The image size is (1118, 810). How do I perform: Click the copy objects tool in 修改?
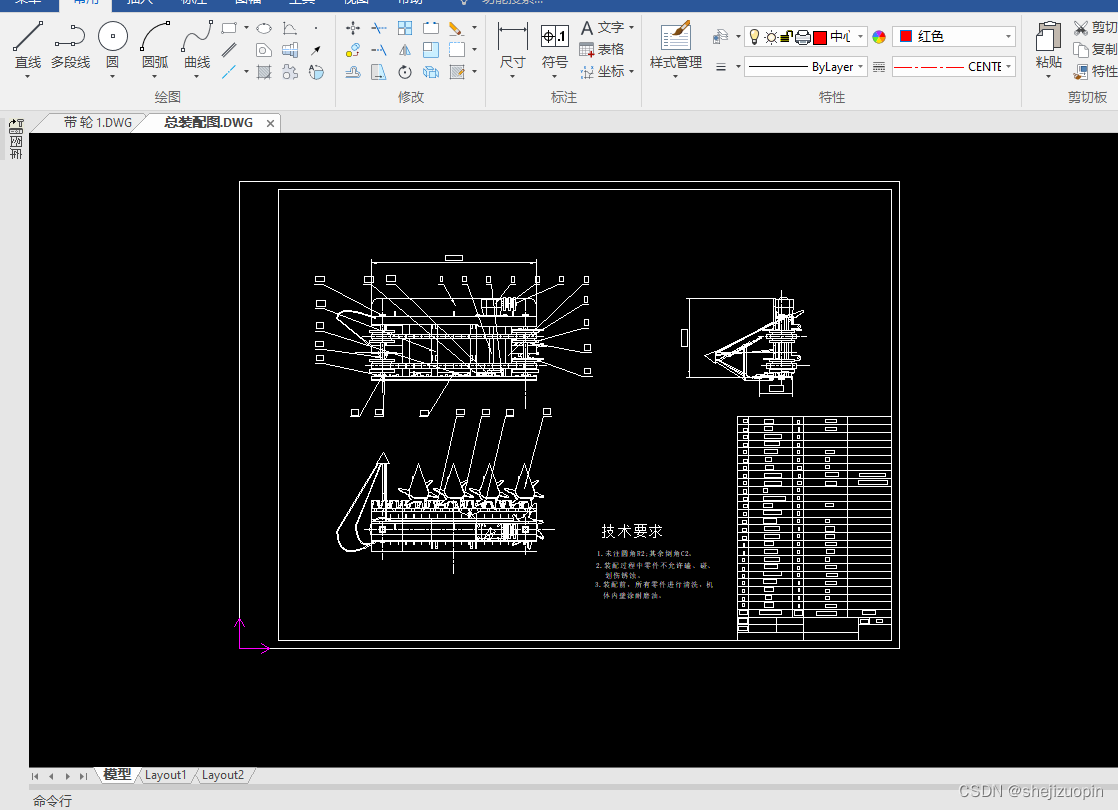tap(352, 50)
